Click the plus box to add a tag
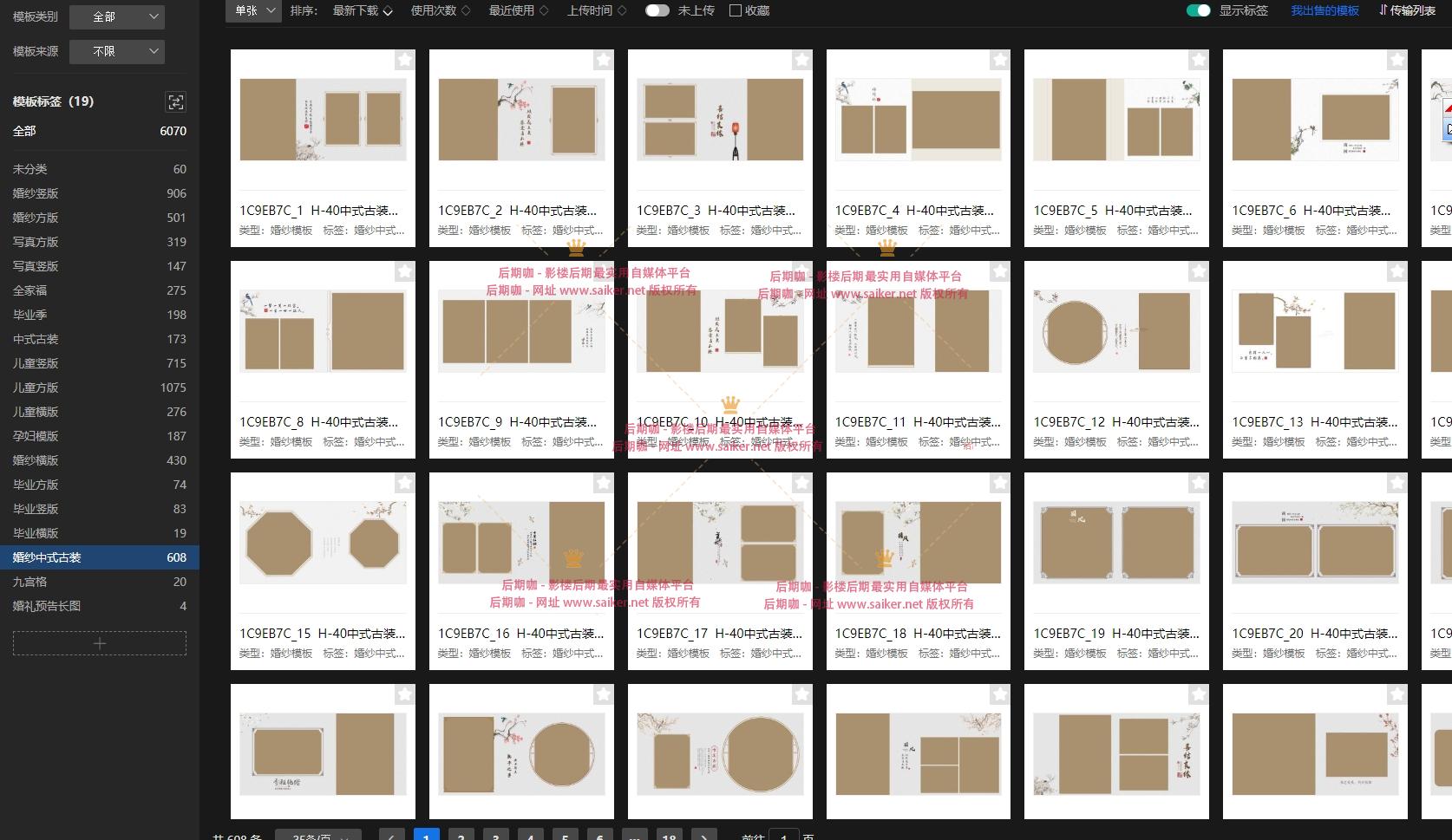The height and width of the screenshot is (840, 1452). 100,643
